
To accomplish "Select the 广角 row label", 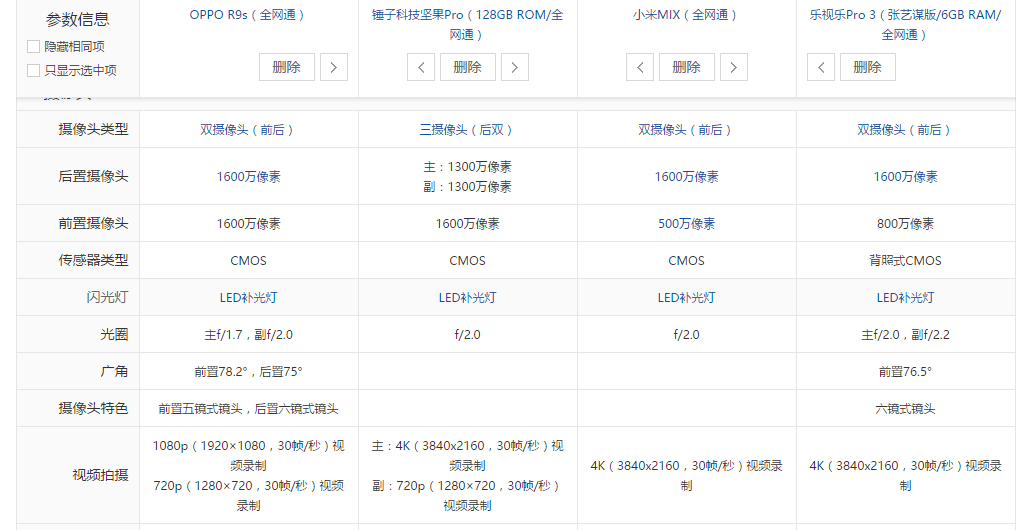I will pyautogui.click(x=114, y=371).
